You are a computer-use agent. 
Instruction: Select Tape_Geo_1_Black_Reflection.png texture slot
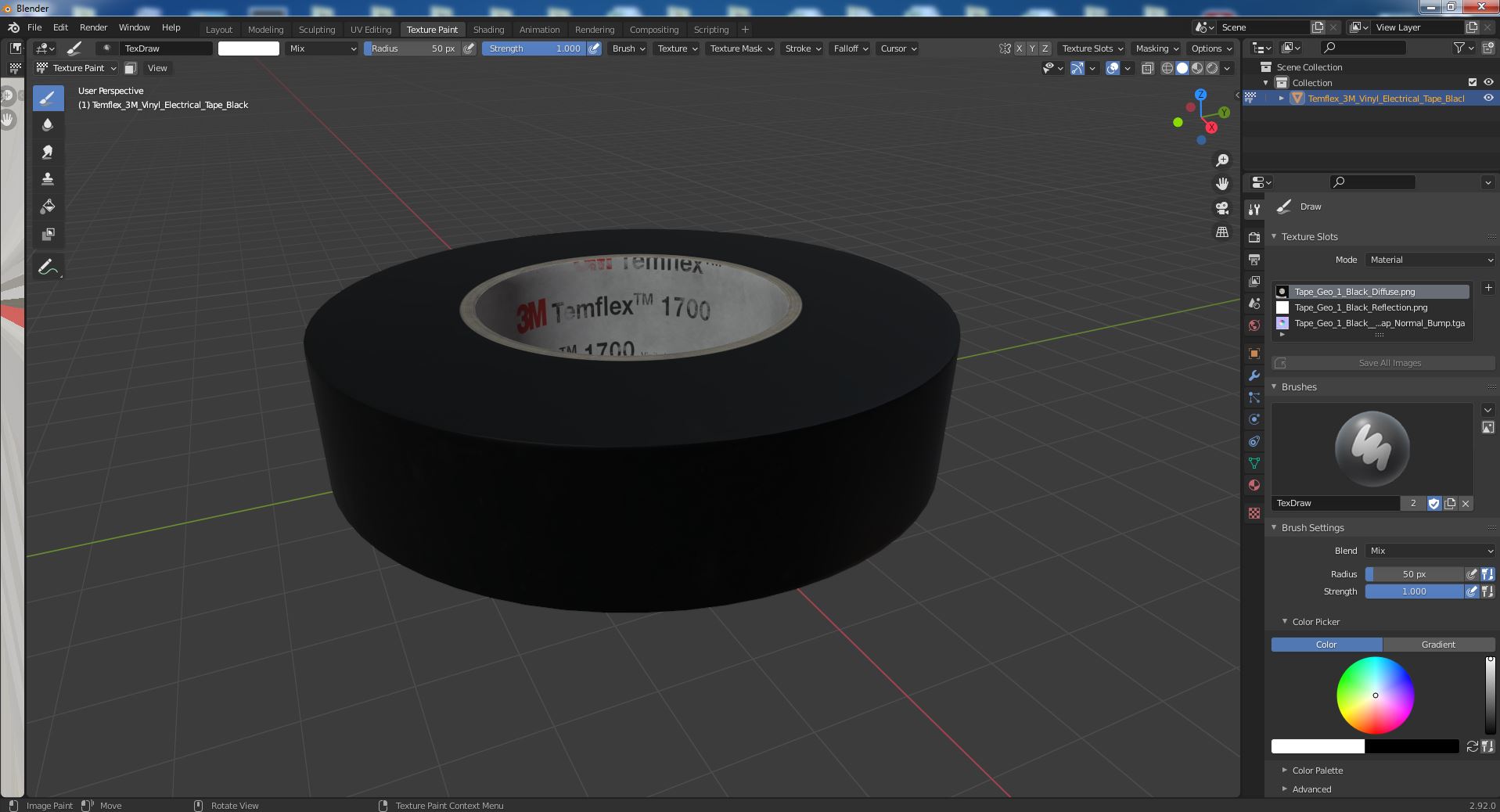tap(1370, 307)
